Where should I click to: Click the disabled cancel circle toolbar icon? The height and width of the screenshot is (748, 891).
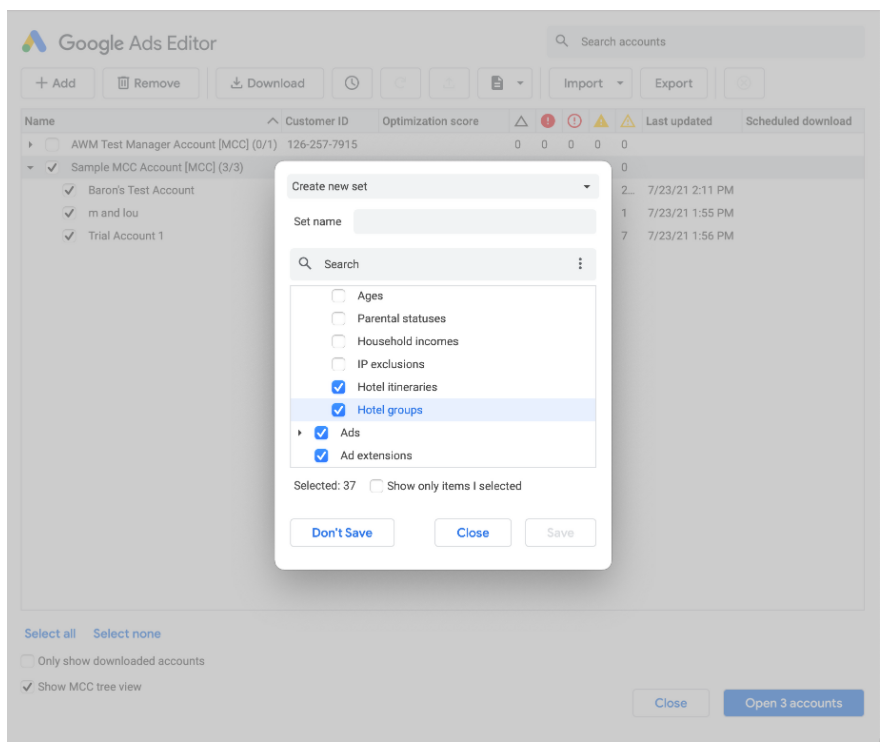click(x=744, y=83)
